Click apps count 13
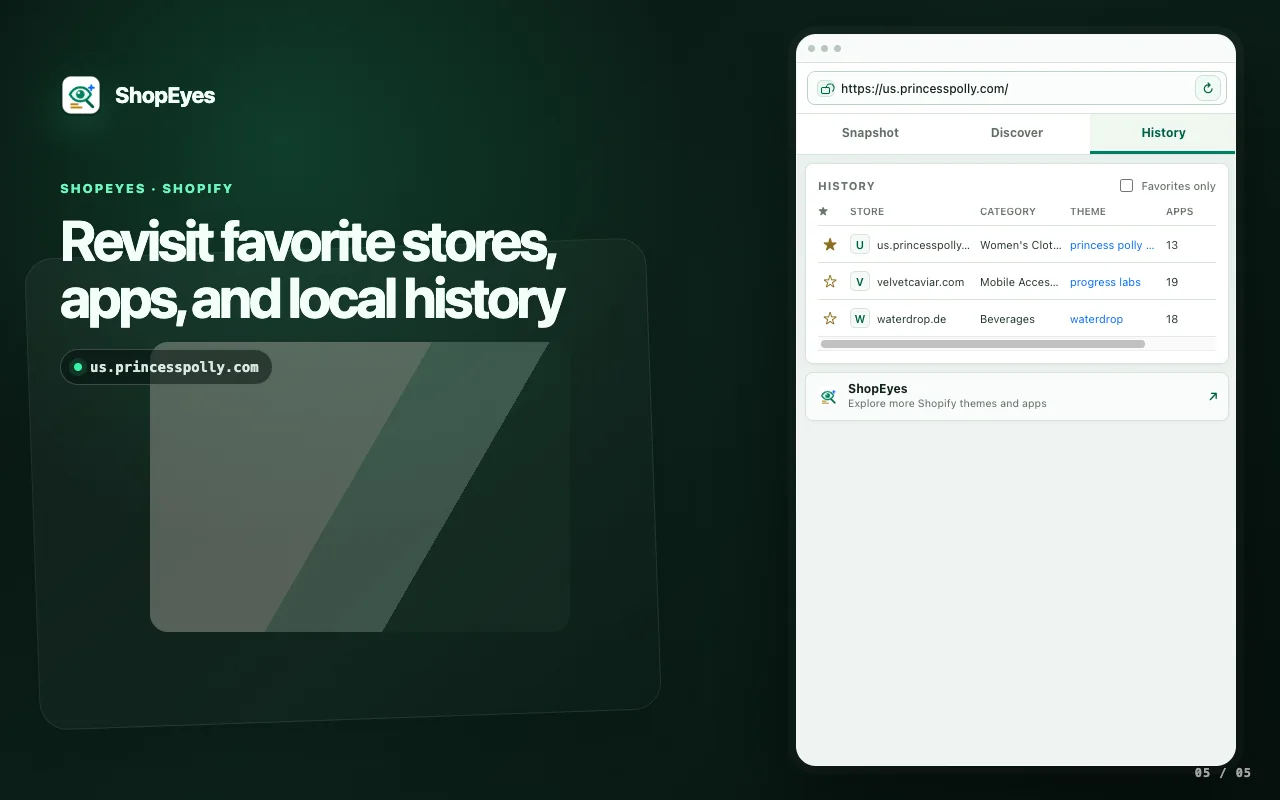Screen dimensions: 1280x800 (x=1172, y=245)
